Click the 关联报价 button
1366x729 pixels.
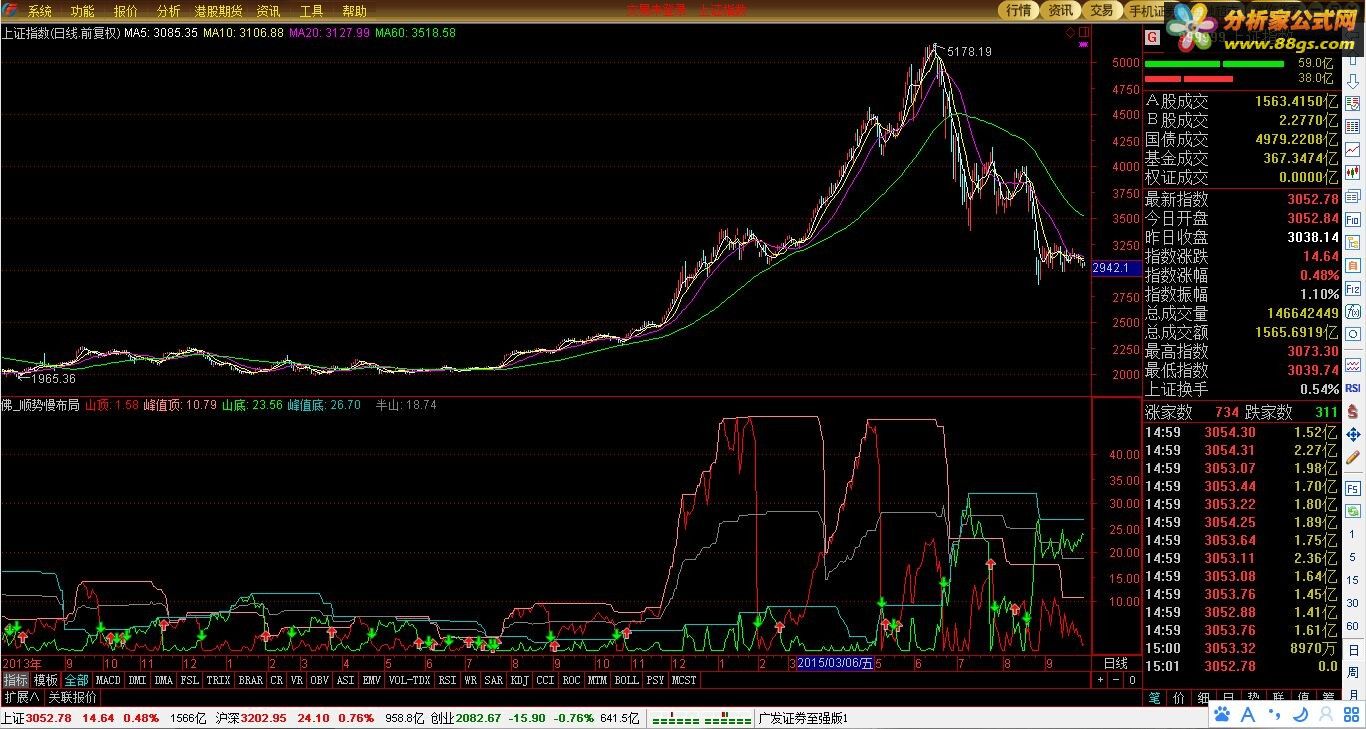click(73, 697)
